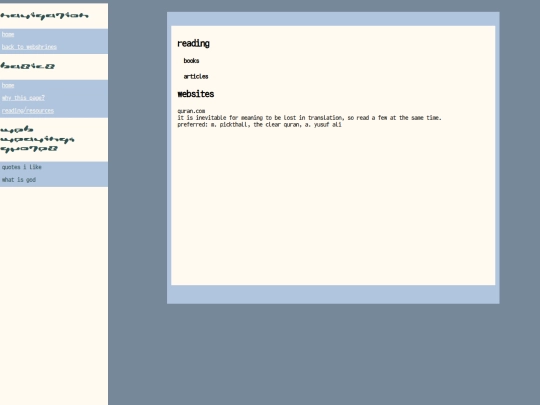Open the 'why this page?' link
This screenshot has width=540, height=405.
[x=23, y=98]
